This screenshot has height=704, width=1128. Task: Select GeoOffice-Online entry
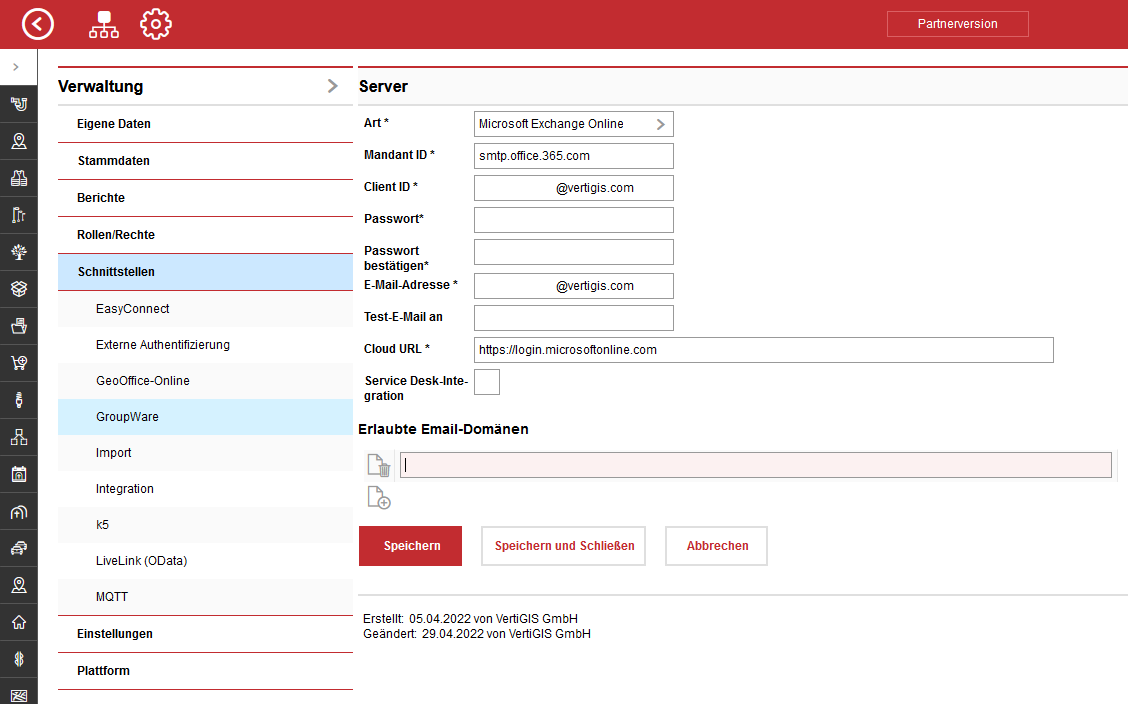[x=205, y=381]
